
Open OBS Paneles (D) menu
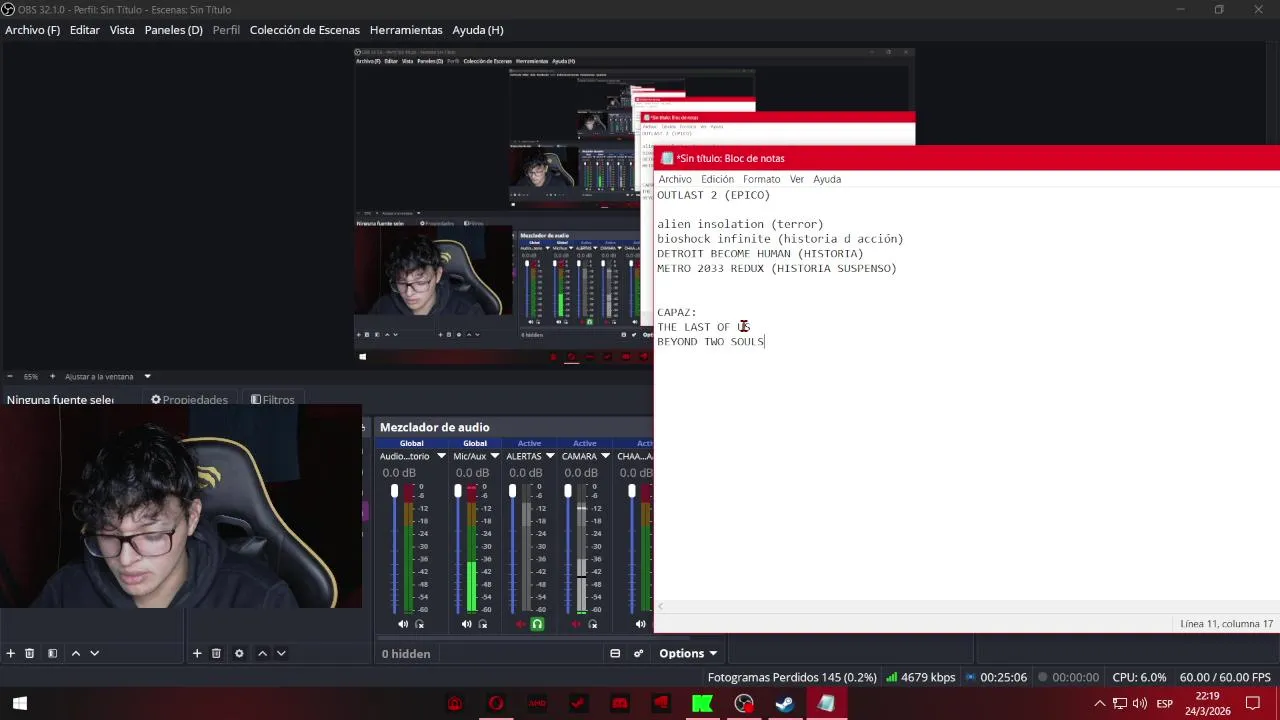click(x=173, y=30)
